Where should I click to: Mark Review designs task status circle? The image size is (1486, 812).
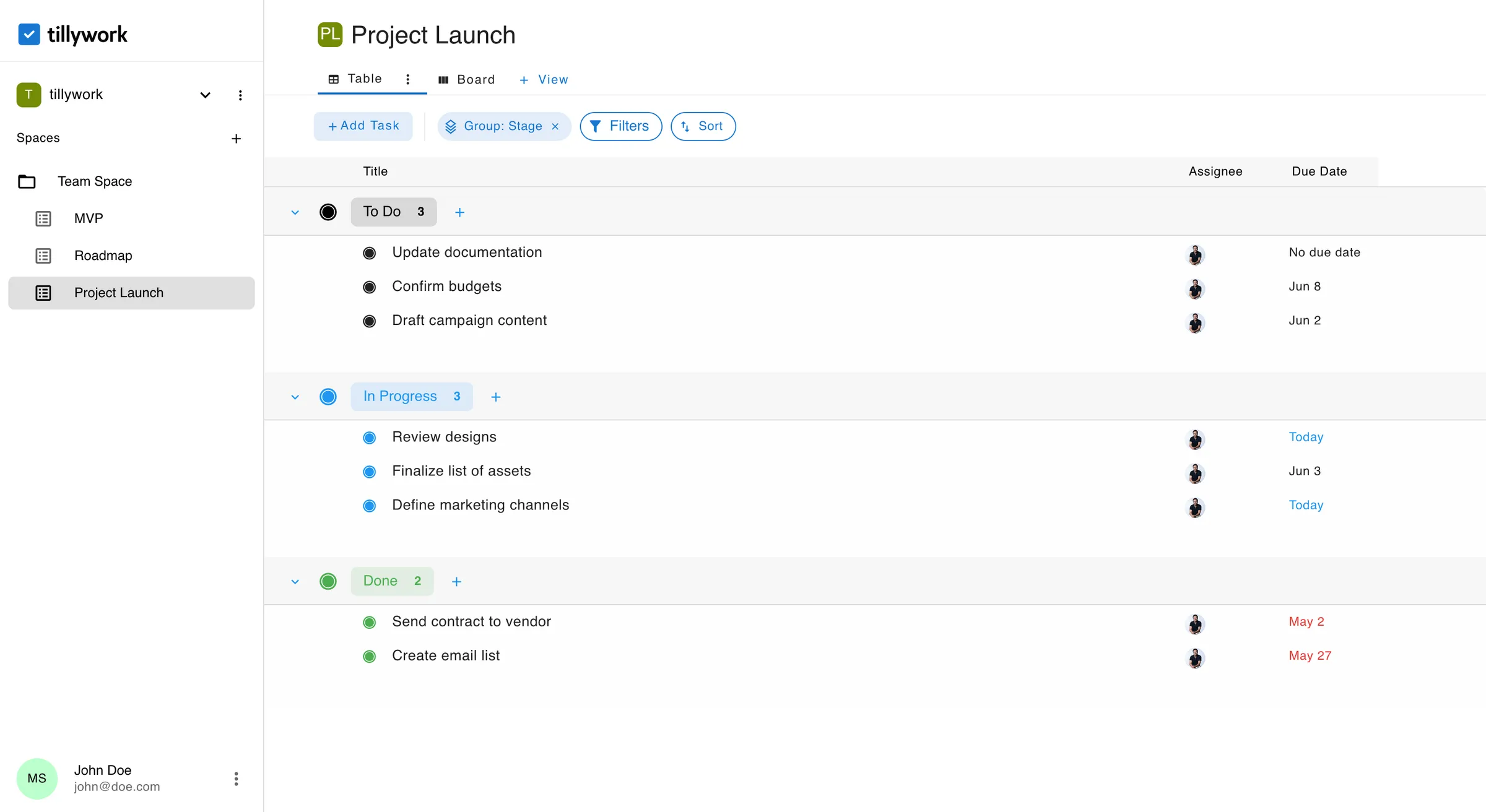[x=370, y=437]
